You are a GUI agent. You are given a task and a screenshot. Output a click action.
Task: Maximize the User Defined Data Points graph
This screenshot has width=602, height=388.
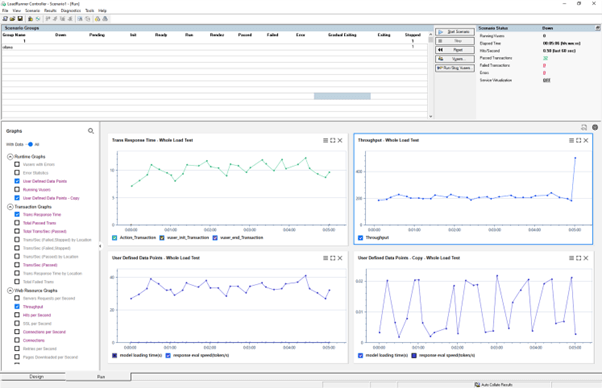click(333, 258)
